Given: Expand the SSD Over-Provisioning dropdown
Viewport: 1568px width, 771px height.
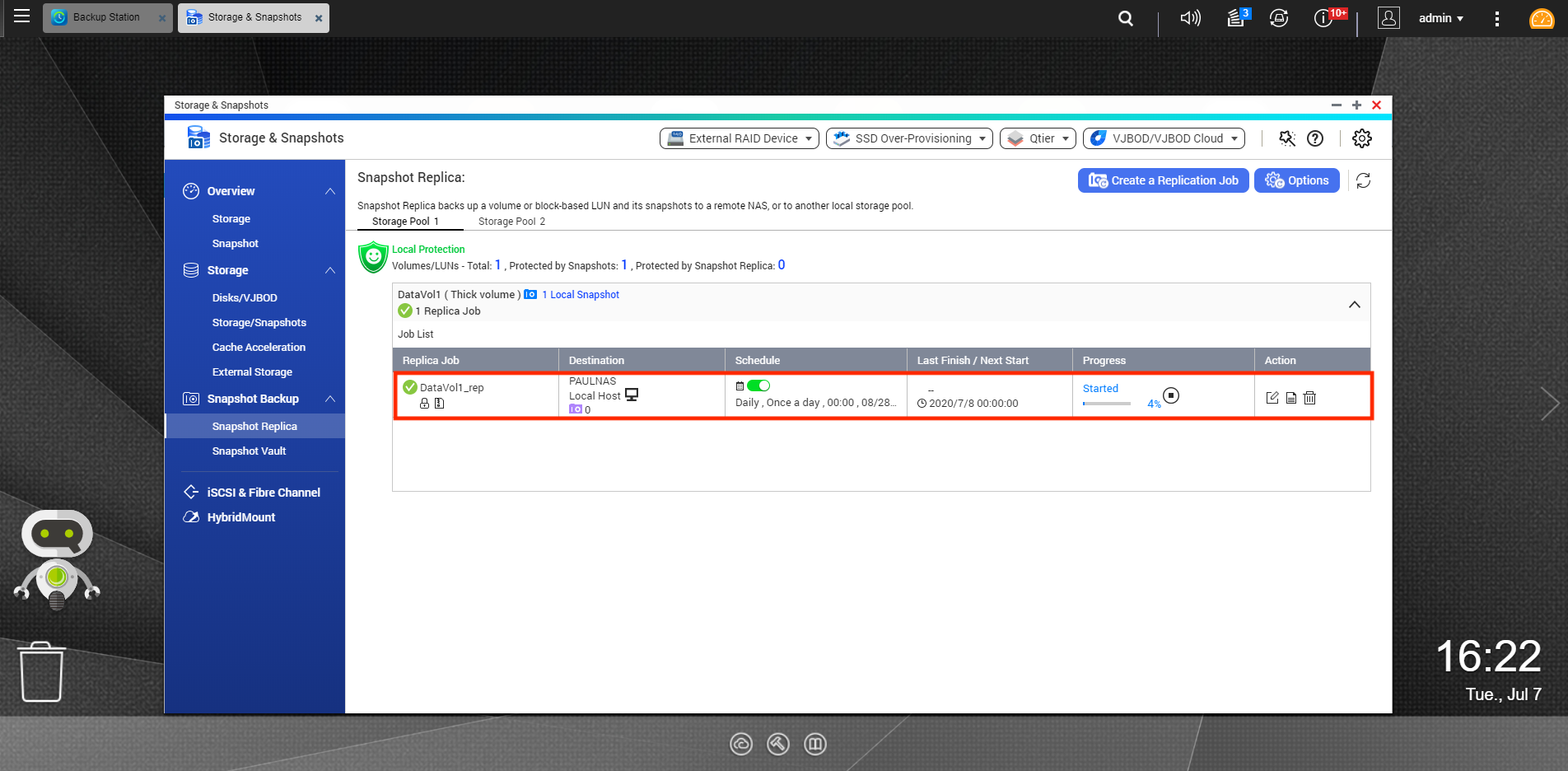Looking at the screenshot, I should tap(909, 138).
